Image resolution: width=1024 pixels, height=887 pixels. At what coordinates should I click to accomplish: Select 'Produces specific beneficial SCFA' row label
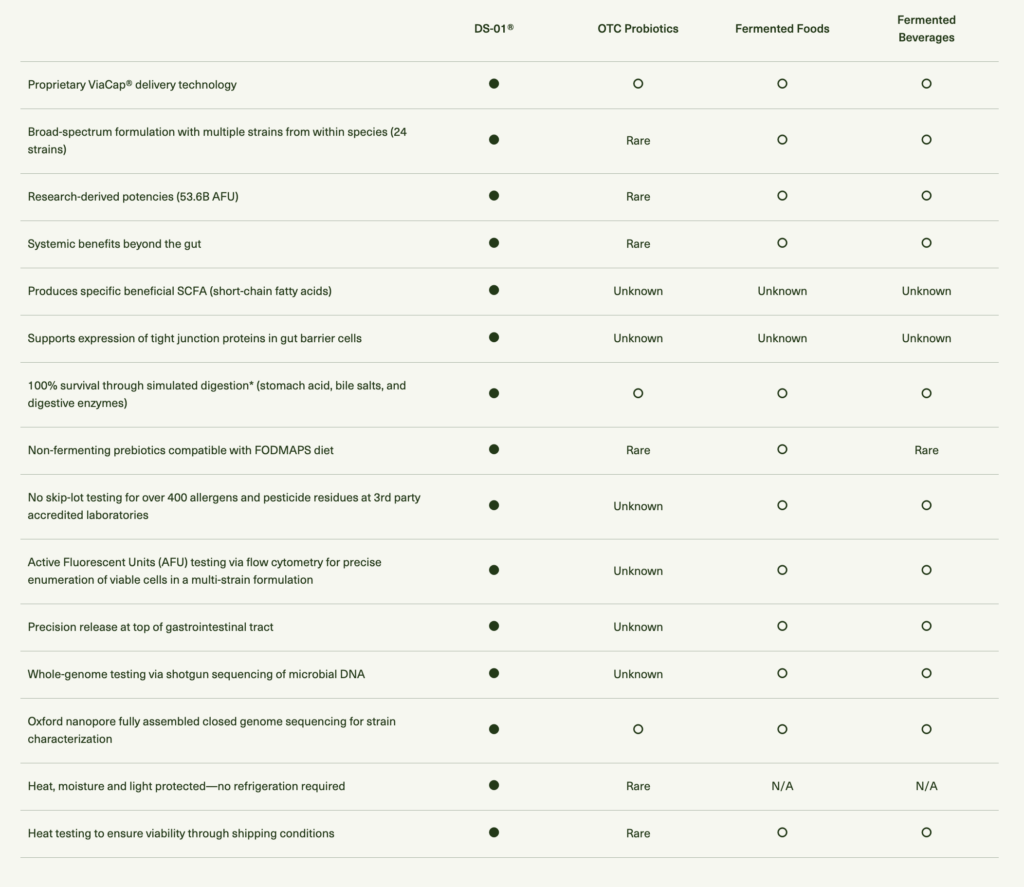pos(180,291)
